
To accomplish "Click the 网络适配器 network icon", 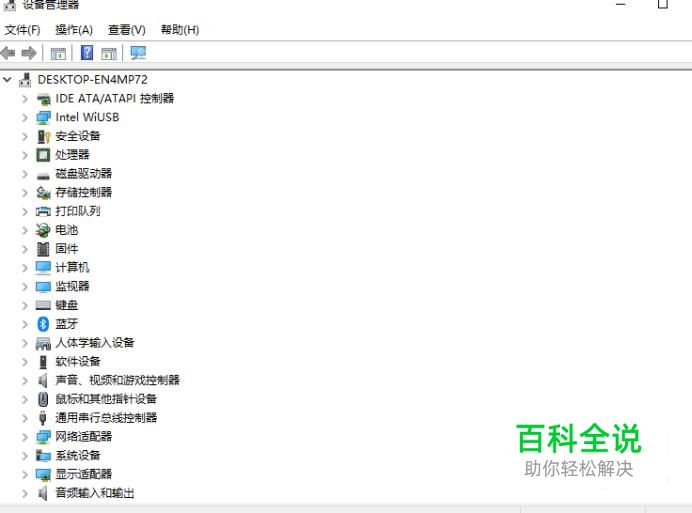I will (x=43, y=437).
